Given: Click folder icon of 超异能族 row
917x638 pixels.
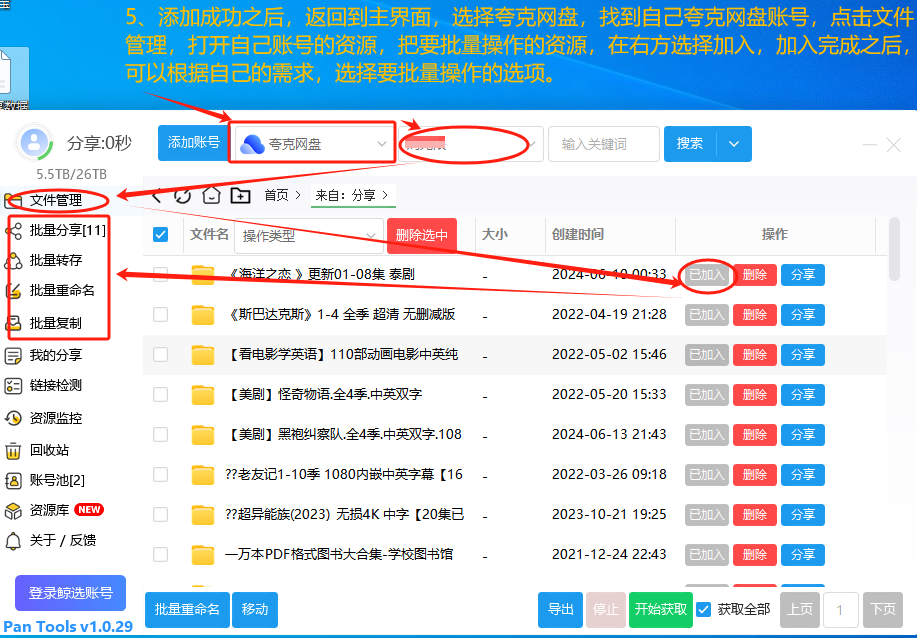Looking at the screenshot, I should [203, 515].
